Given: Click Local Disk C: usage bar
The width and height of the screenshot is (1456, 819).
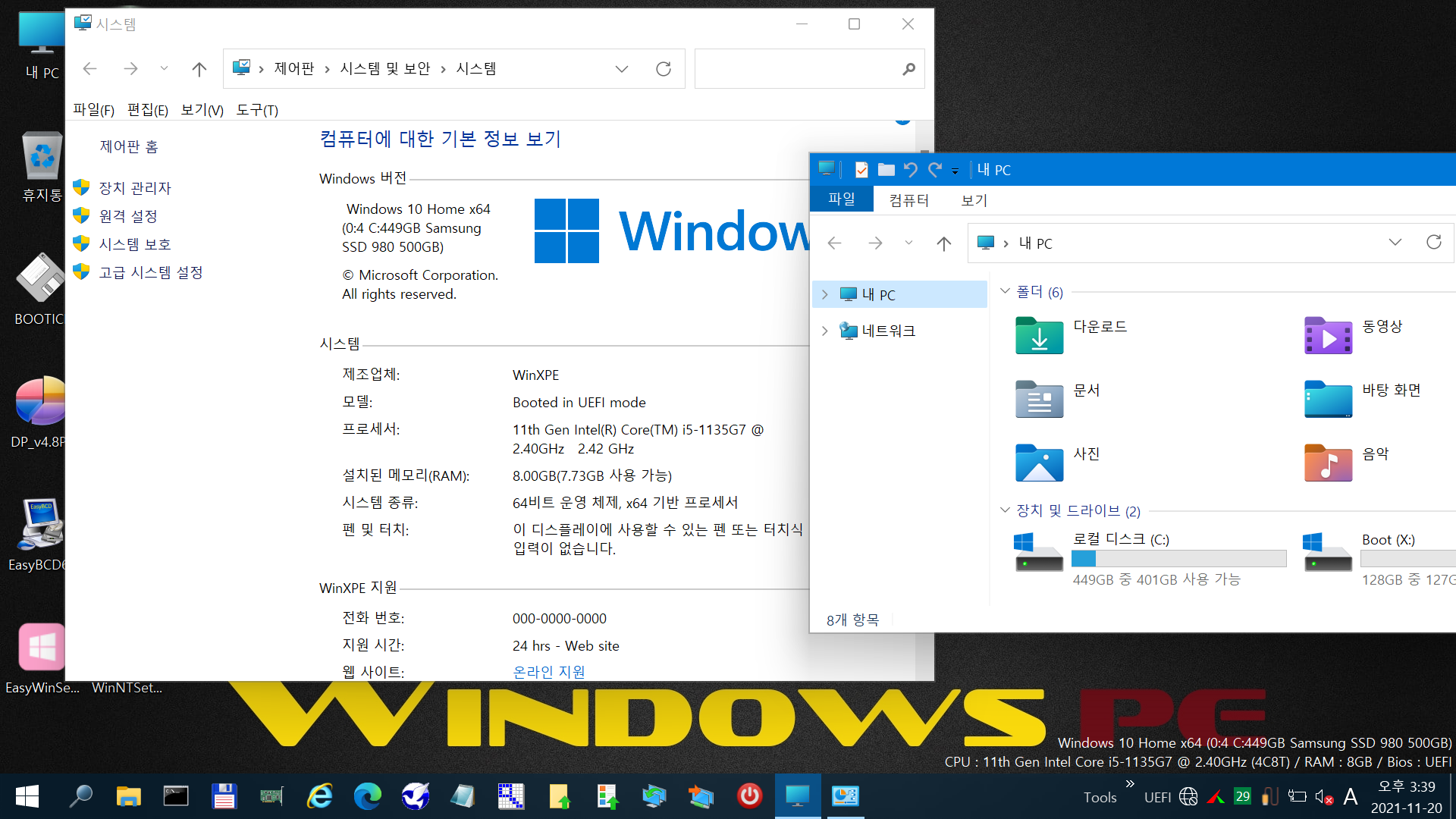Looking at the screenshot, I should pyautogui.click(x=1178, y=559).
